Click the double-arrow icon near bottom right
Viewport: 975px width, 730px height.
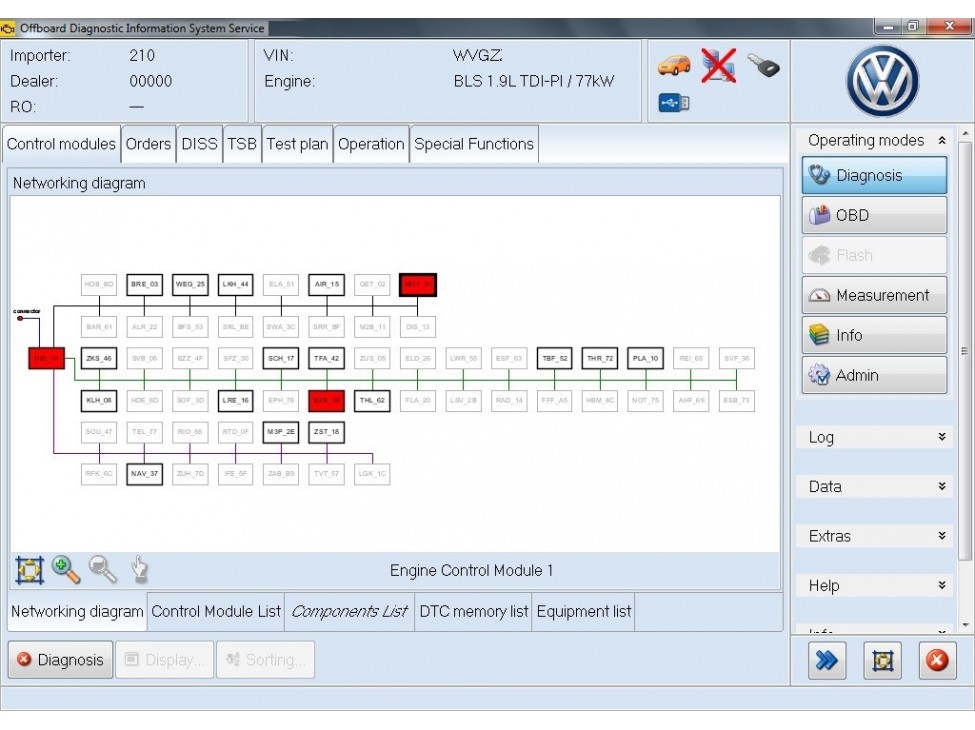(826, 660)
